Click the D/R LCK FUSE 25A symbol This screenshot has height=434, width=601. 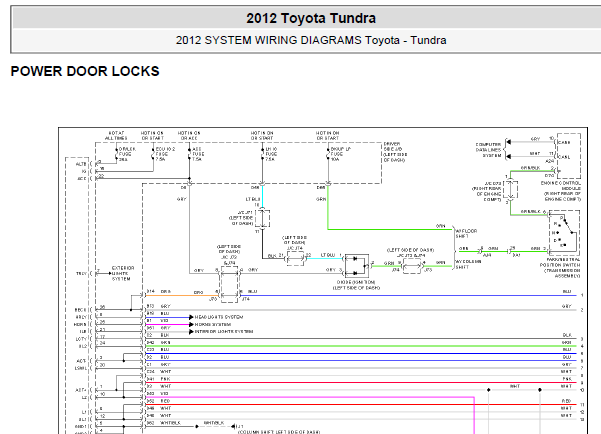[x=117, y=154]
